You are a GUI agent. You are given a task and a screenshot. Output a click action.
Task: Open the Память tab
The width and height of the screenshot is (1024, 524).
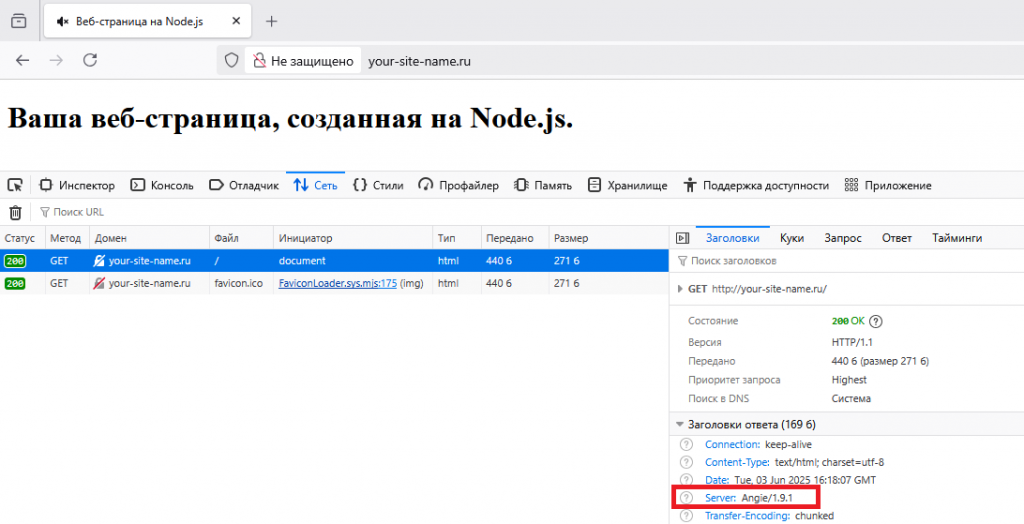(x=543, y=186)
